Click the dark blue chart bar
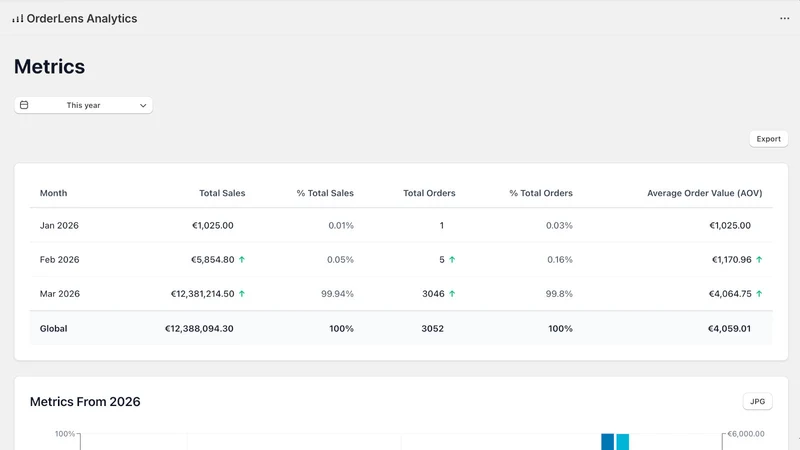This screenshot has height=450, width=800. coord(607,442)
